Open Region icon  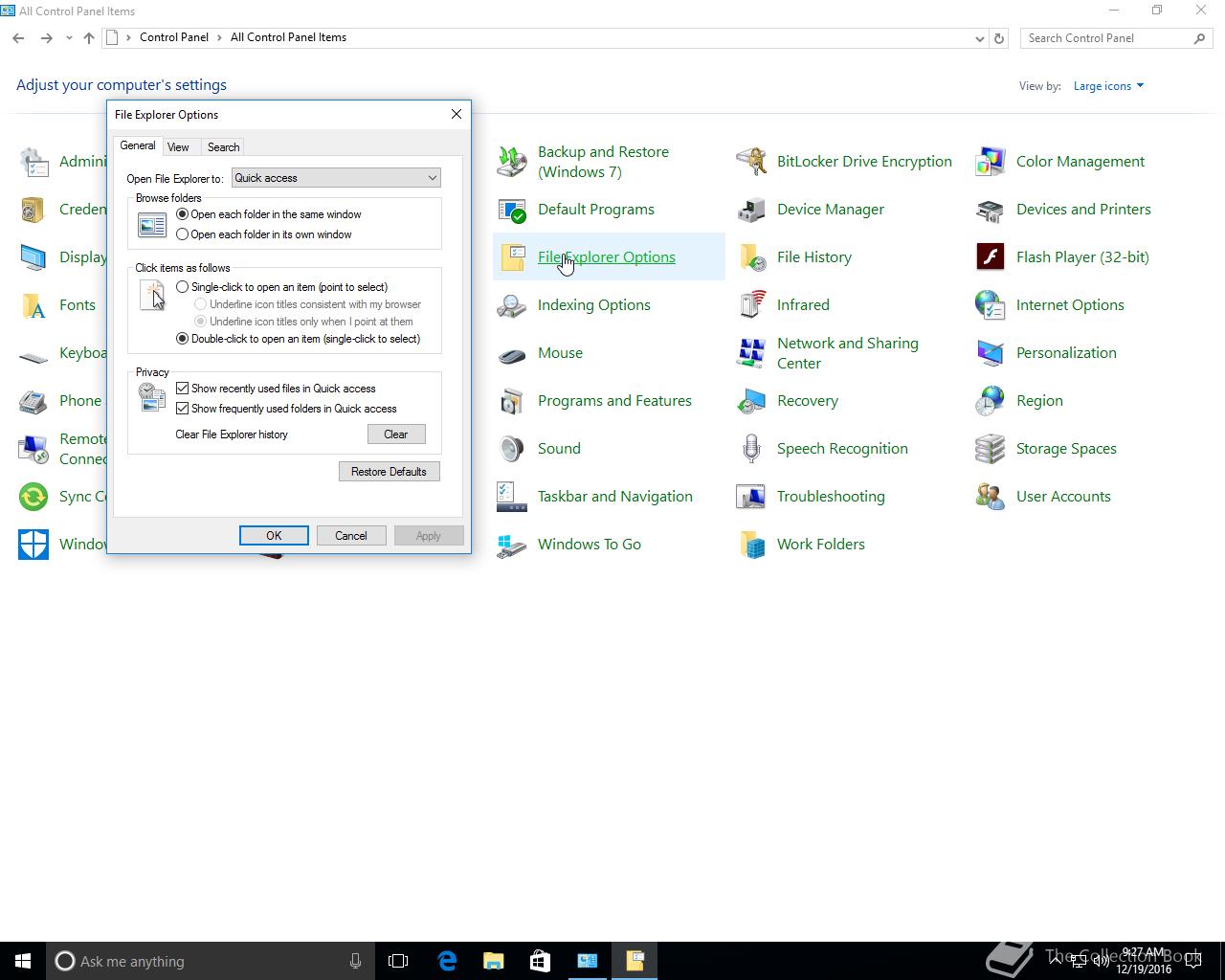[991, 401]
